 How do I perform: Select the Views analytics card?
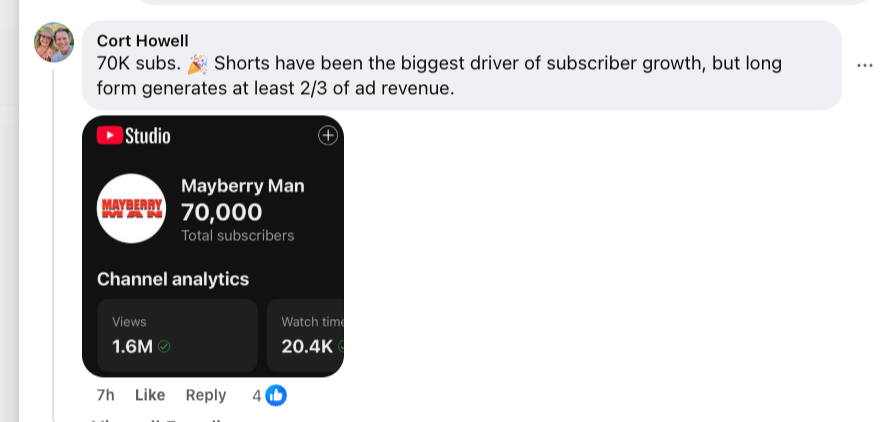pos(177,335)
